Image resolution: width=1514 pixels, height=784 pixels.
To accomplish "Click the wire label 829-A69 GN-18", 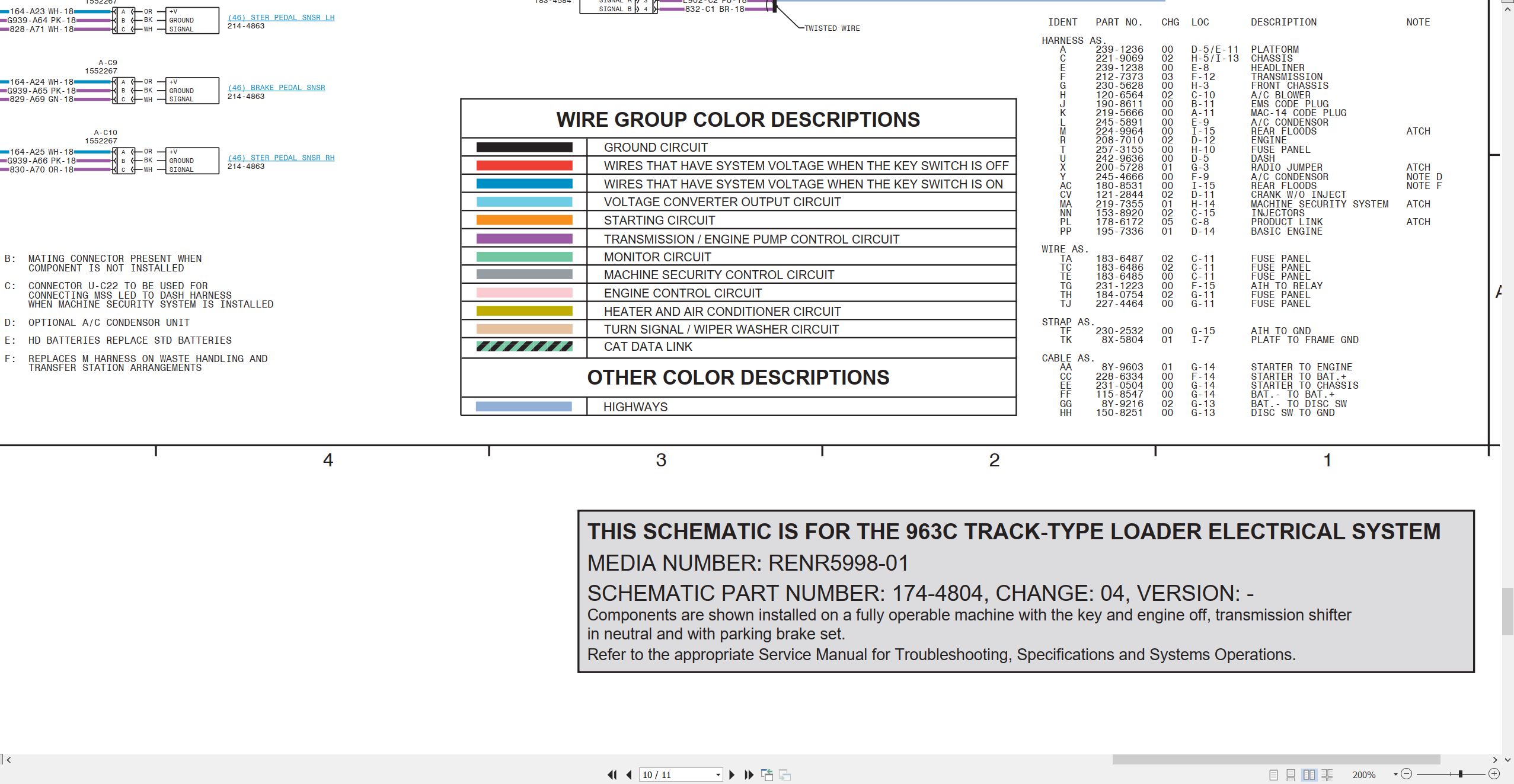I will [x=41, y=100].
